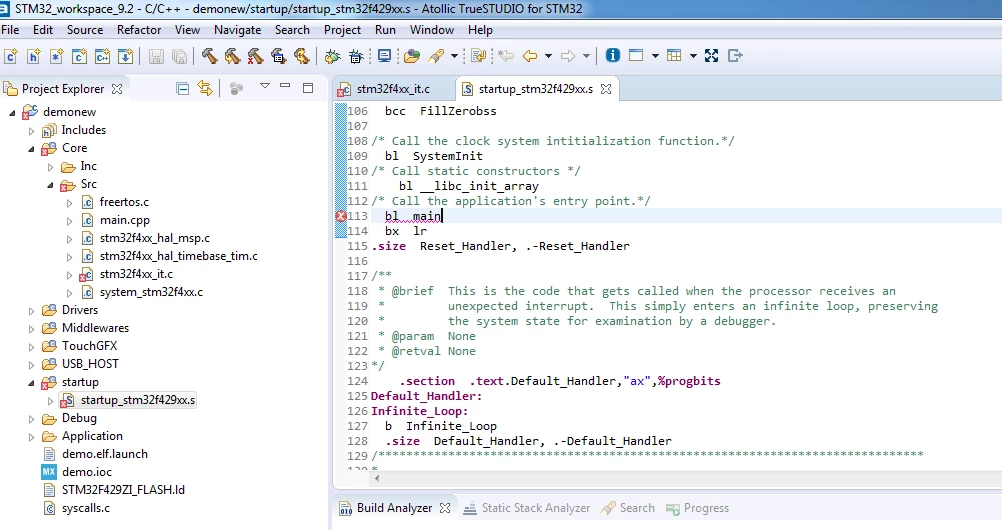
Task: Click the first Build hammer icon
Action: point(210,56)
